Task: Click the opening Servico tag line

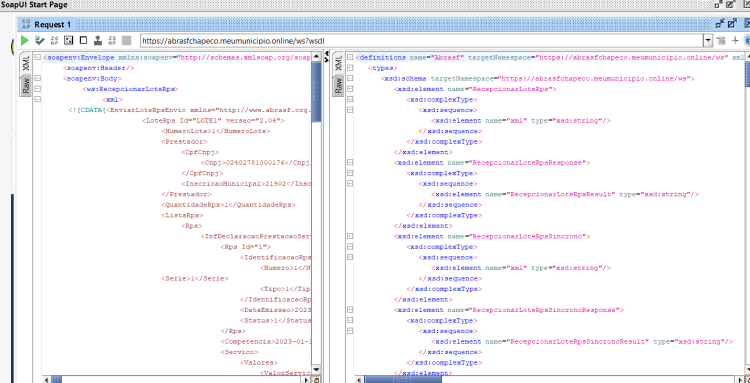Action: [240, 352]
